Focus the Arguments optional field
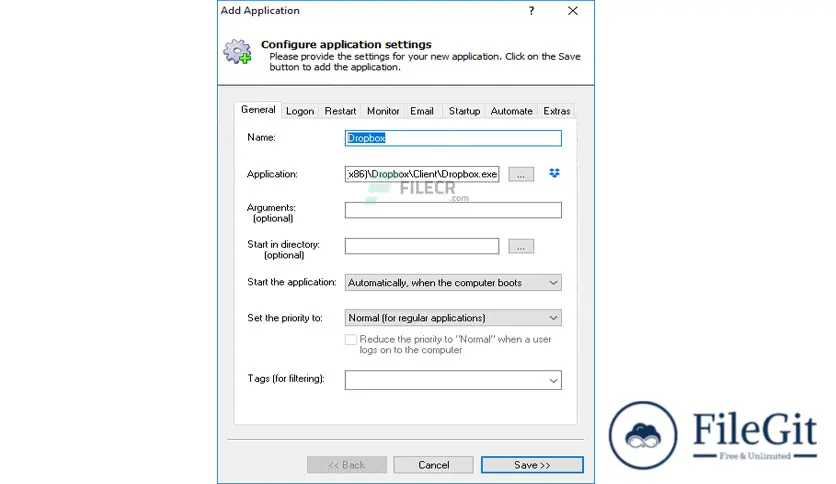836x484 pixels. pos(453,210)
